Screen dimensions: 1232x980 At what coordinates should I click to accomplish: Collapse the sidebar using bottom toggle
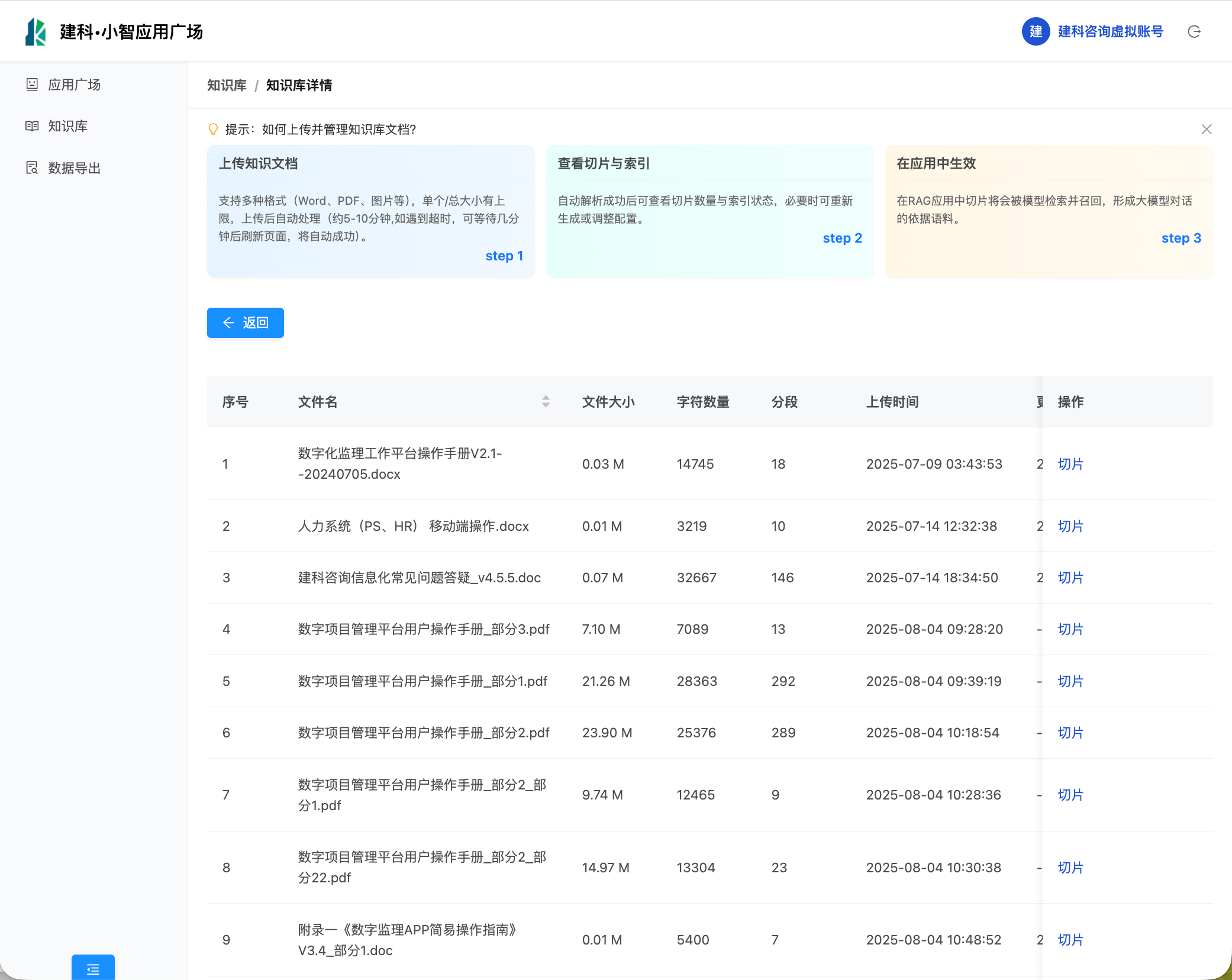pyautogui.click(x=93, y=969)
